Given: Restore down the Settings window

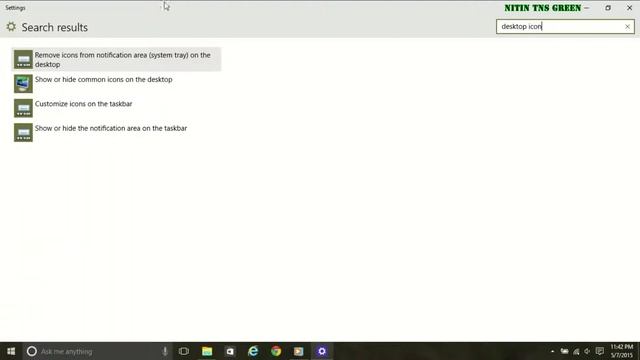Looking at the screenshot, I should coord(608,8).
